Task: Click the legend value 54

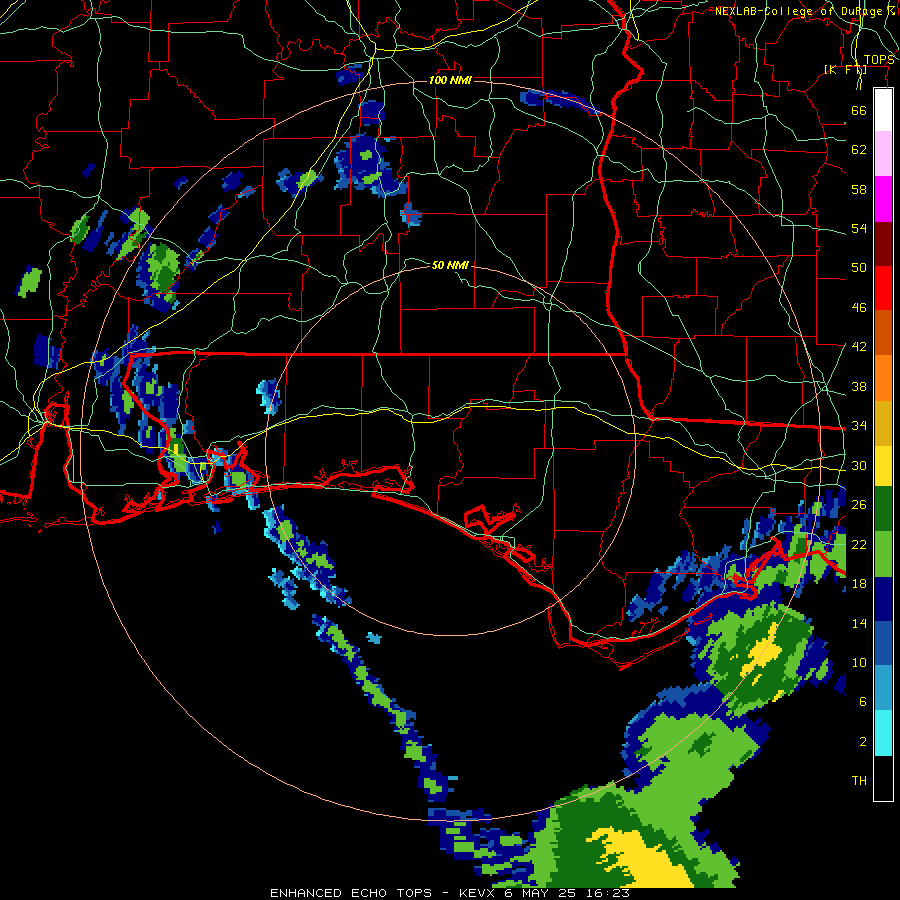Action: click(x=859, y=228)
